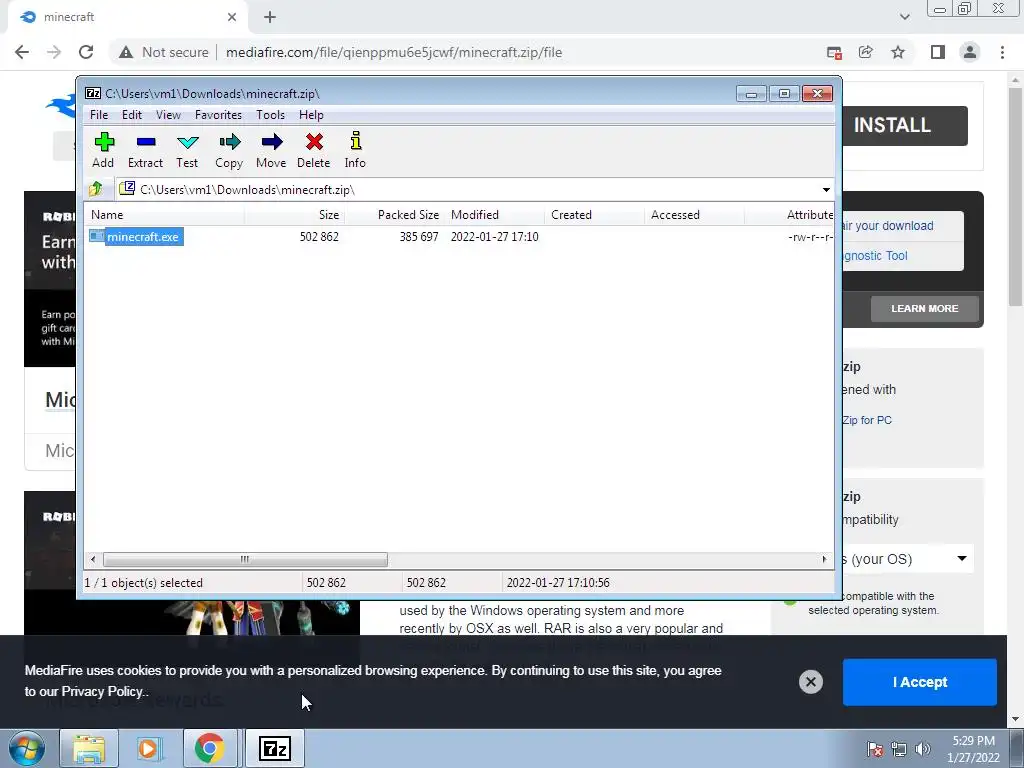Sort by the Modified column header
Viewport: 1024px width, 768px height.
494,215
